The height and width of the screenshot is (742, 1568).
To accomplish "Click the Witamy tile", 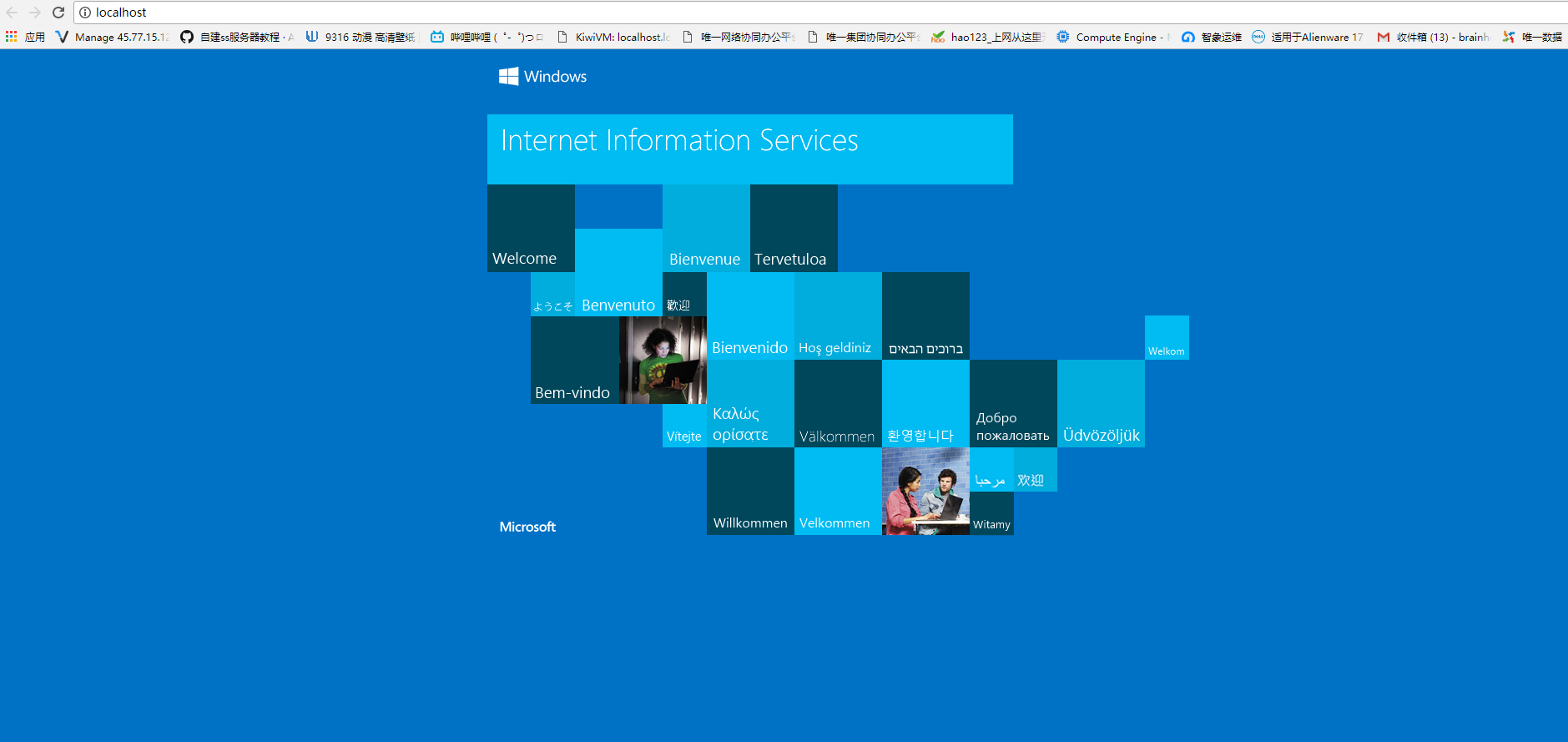I will click(991, 513).
